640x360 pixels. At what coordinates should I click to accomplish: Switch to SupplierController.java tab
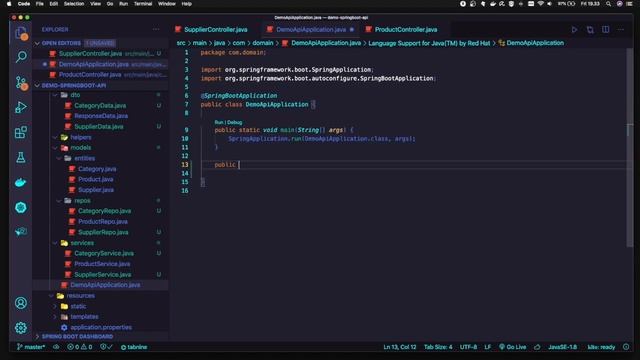pos(216,29)
